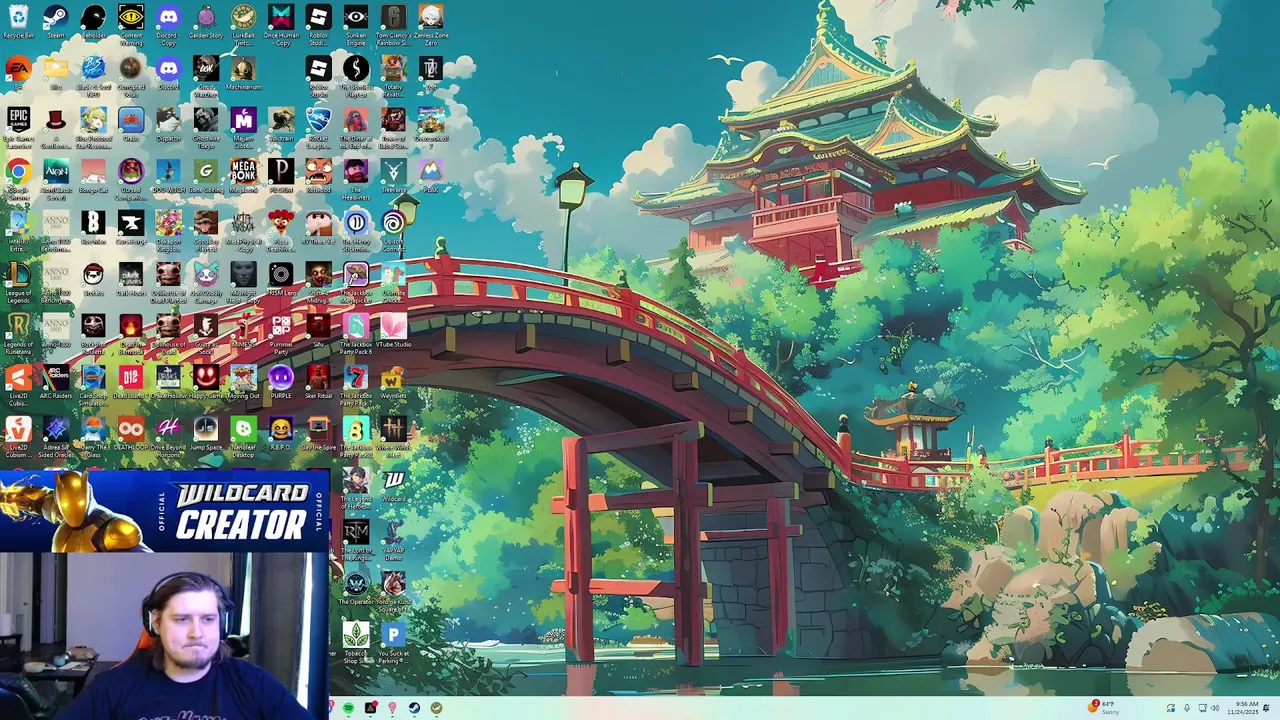The height and width of the screenshot is (720, 1280).
Task: Open the YAPYAP Demo icon
Action: 393,539
